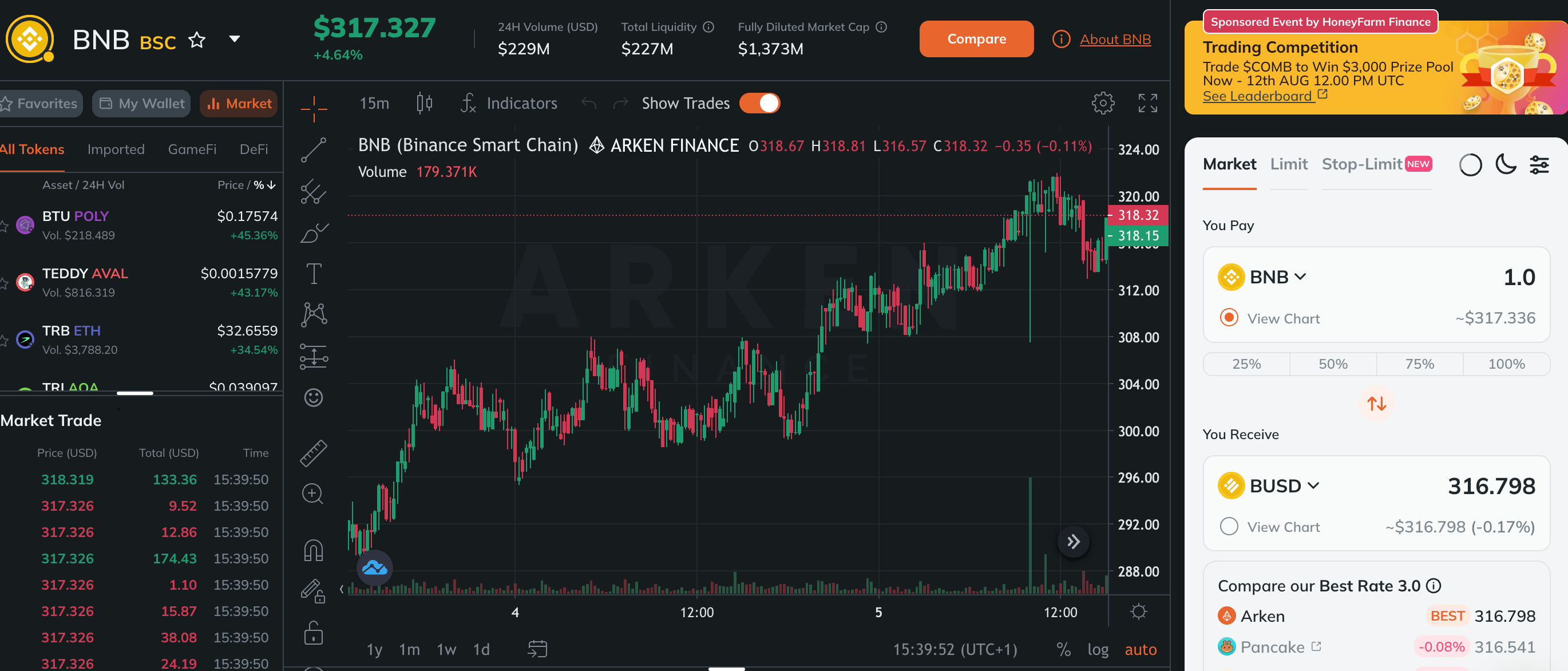
Task: Select the long position forecasting tool
Action: point(314,356)
